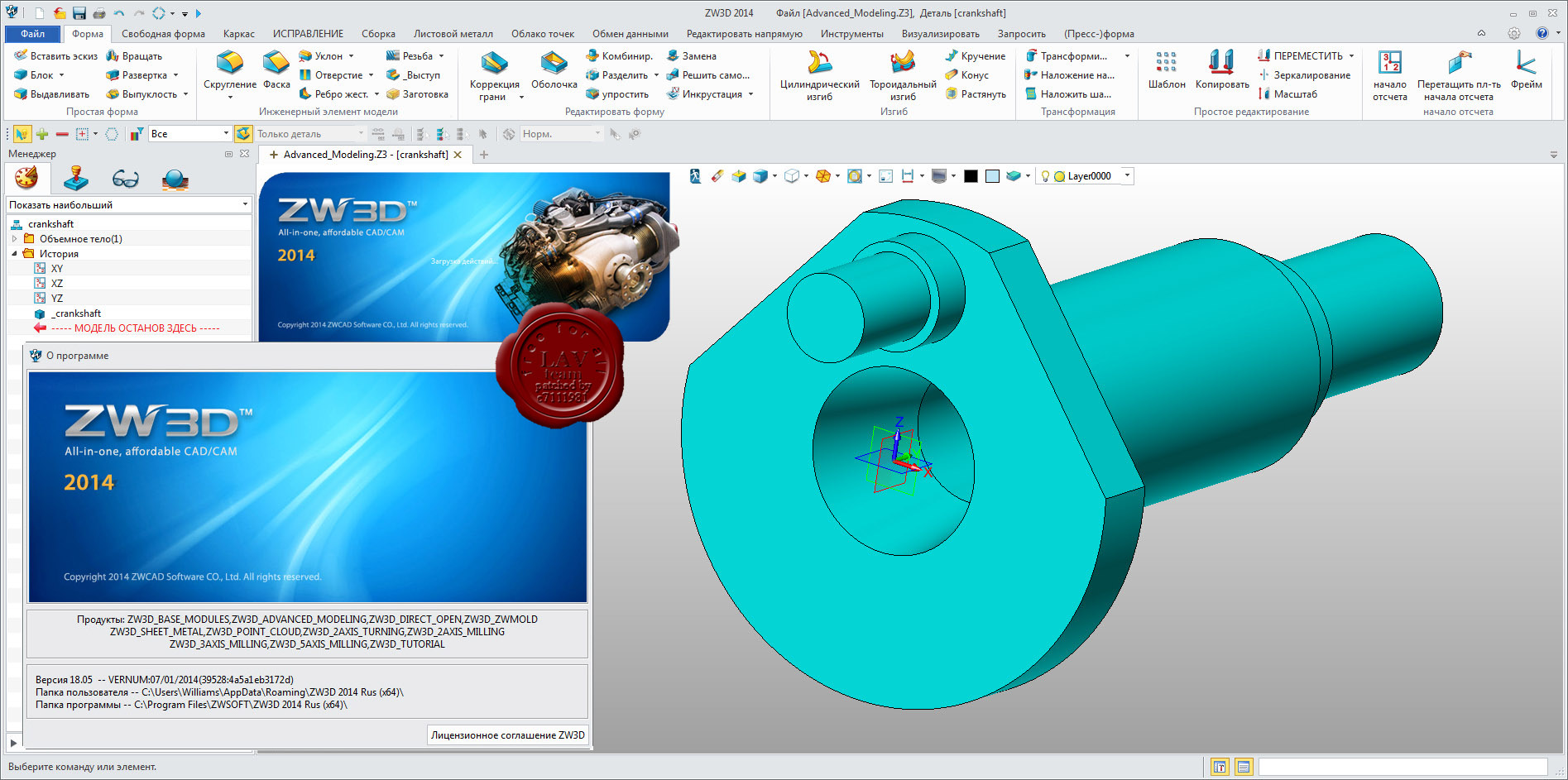Click the Копировать tool
1568x780 pixels.
click(x=1222, y=69)
